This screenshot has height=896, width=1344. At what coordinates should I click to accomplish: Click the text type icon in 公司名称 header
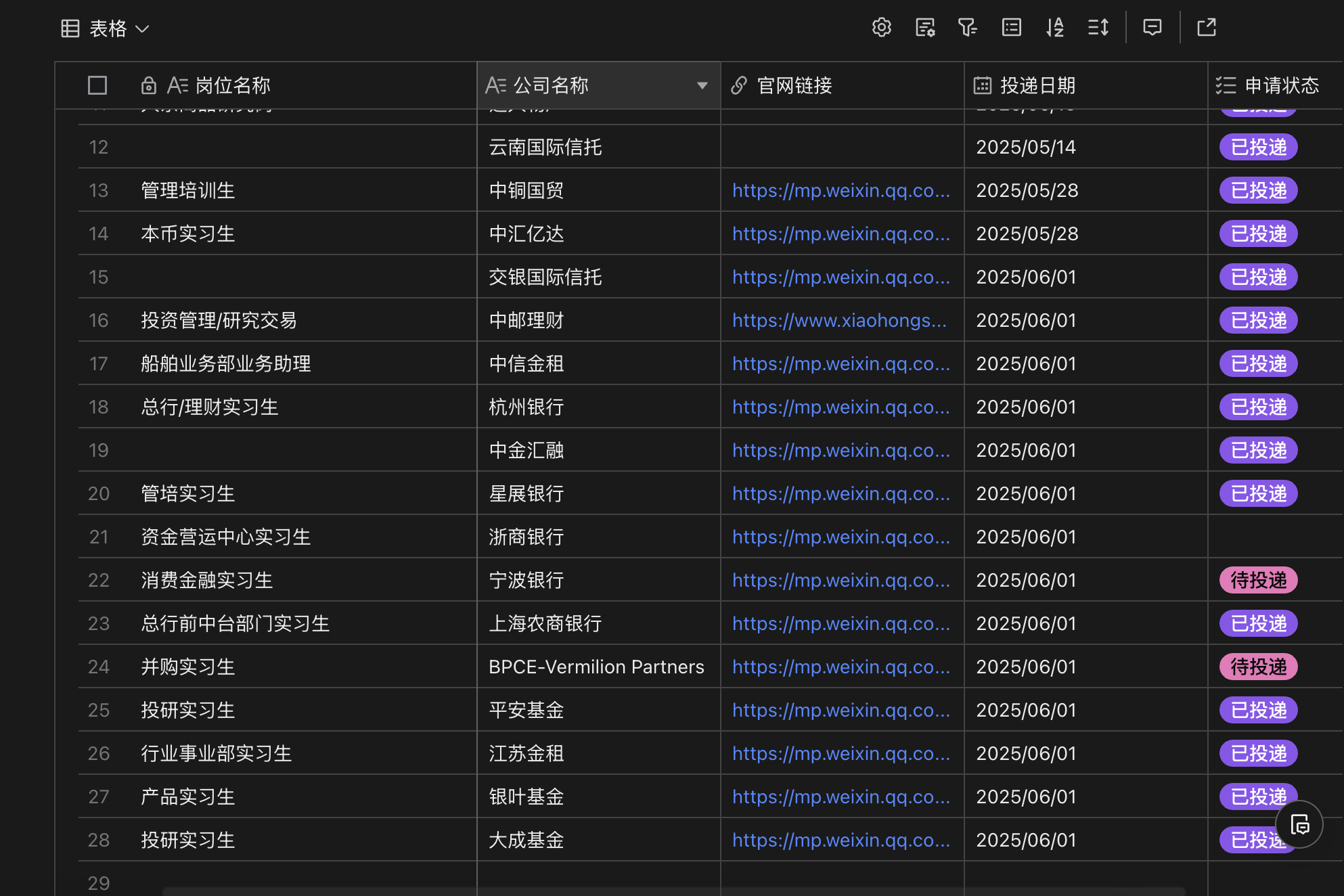click(x=496, y=85)
